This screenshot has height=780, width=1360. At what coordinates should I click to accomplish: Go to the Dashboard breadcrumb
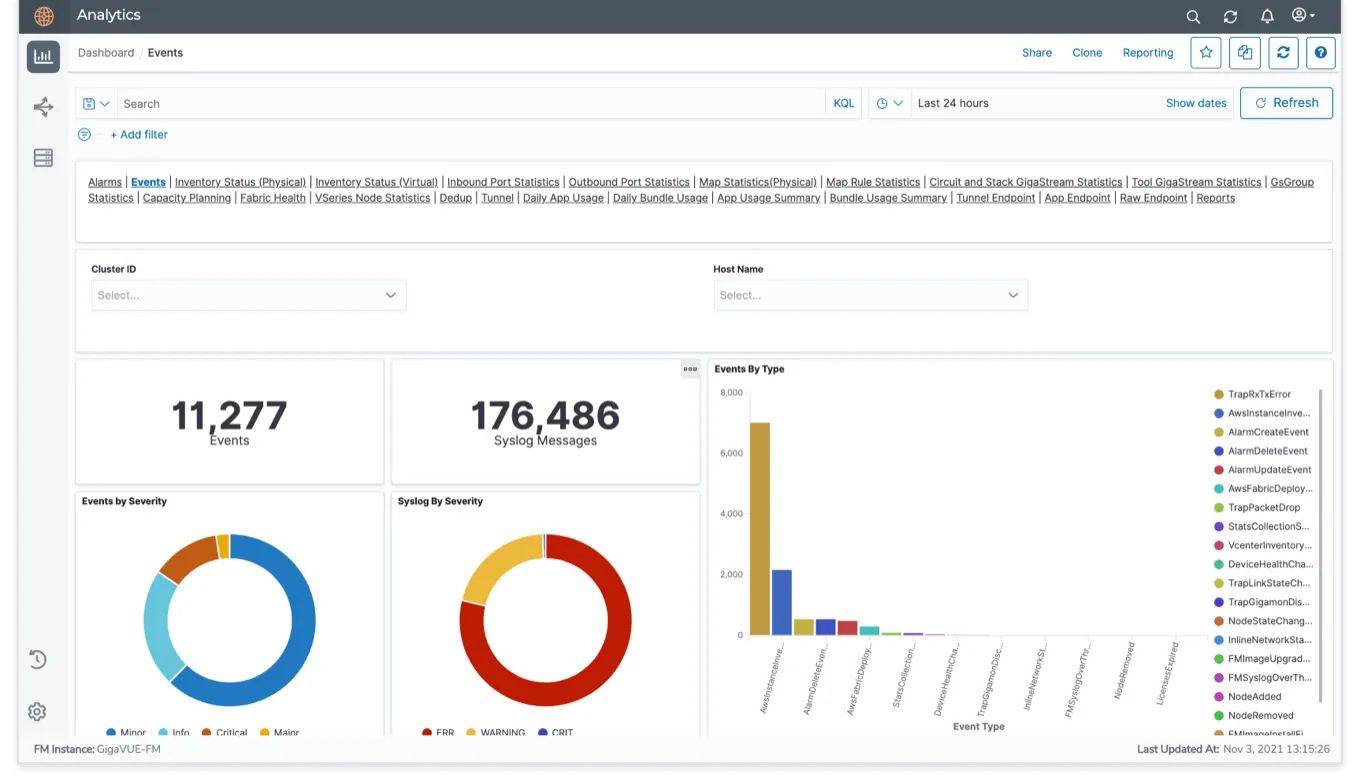[x=106, y=53]
